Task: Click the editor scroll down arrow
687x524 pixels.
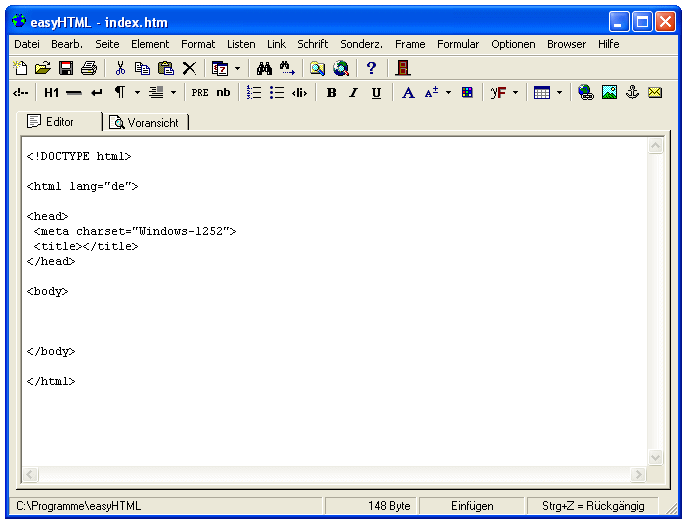Action: tap(655, 457)
